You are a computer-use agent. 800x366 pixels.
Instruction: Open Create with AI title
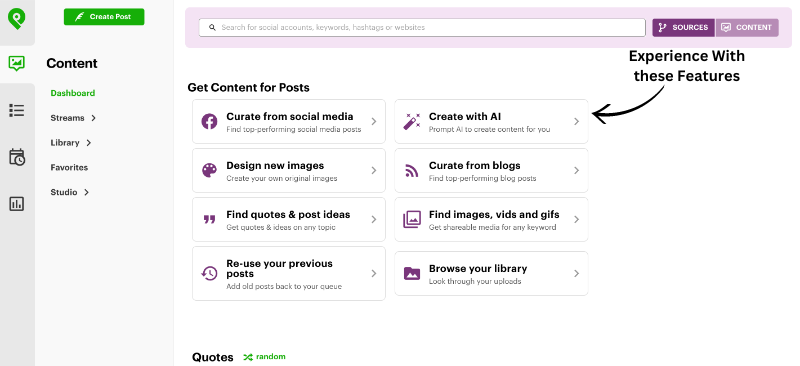click(x=465, y=116)
